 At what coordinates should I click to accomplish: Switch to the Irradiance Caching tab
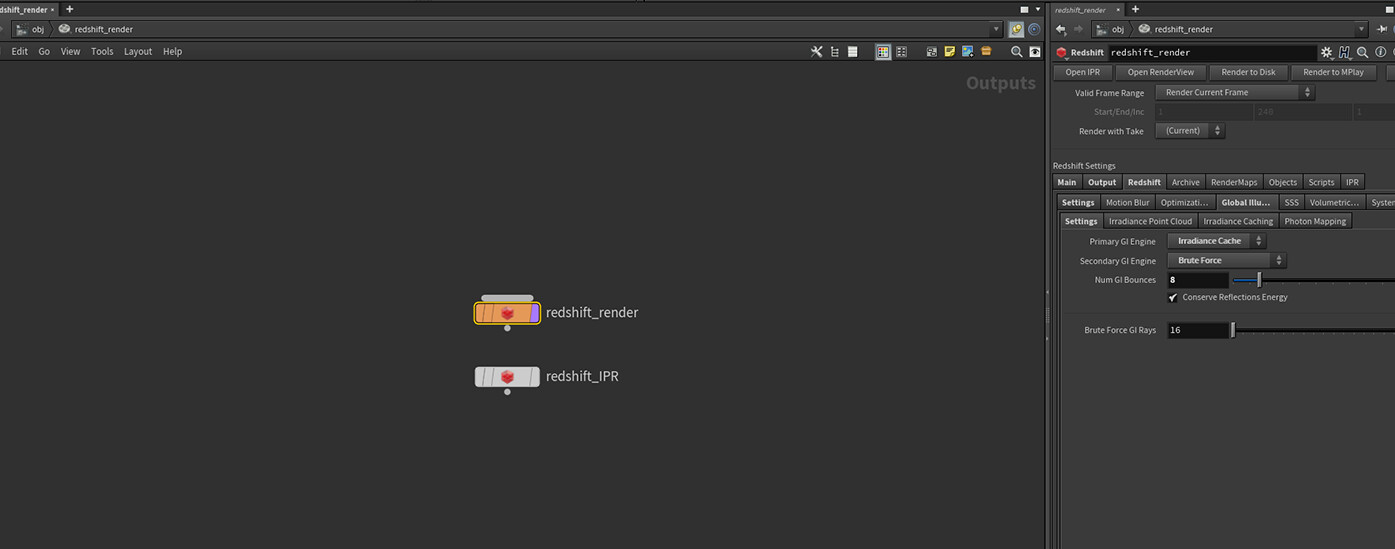(1238, 221)
